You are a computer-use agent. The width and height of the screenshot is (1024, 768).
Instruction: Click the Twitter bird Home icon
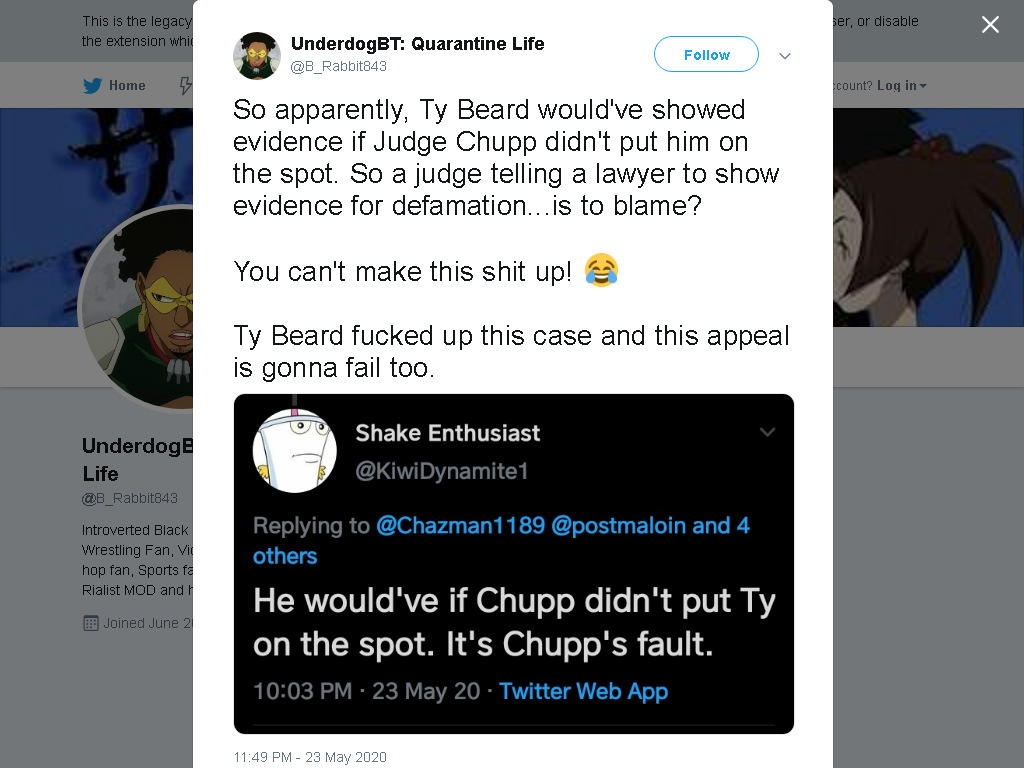click(93, 86)
